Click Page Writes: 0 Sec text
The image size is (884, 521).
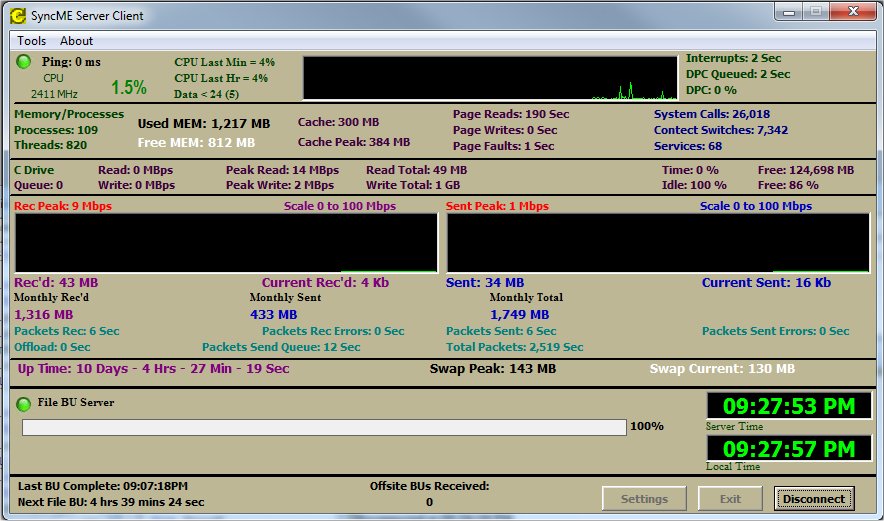click(x=505, y=130)
